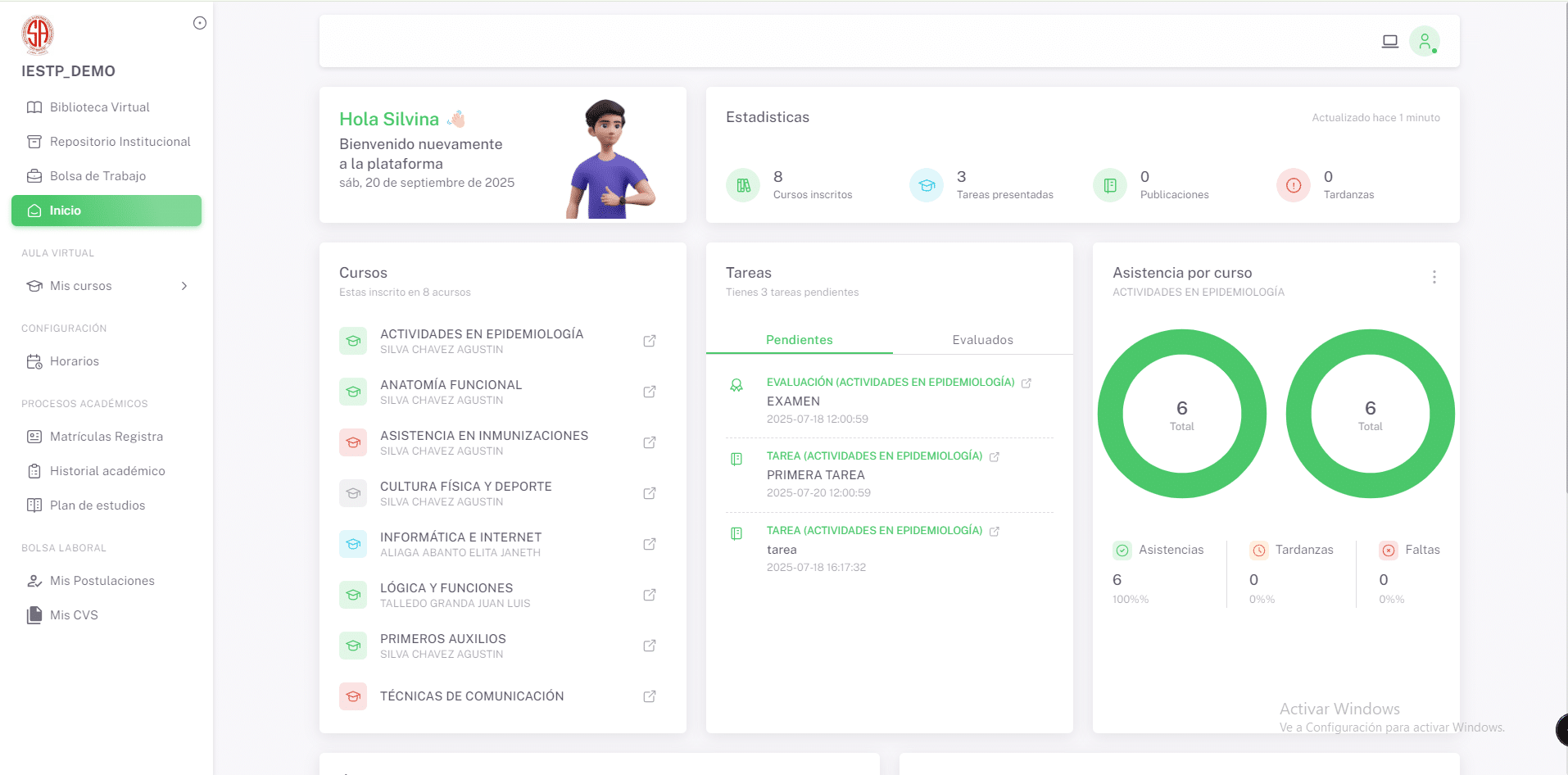Click the laptop icon in top bar
Image resolution: width=1568 pixels, height=775 pixels.
(x=1389, y=41)
